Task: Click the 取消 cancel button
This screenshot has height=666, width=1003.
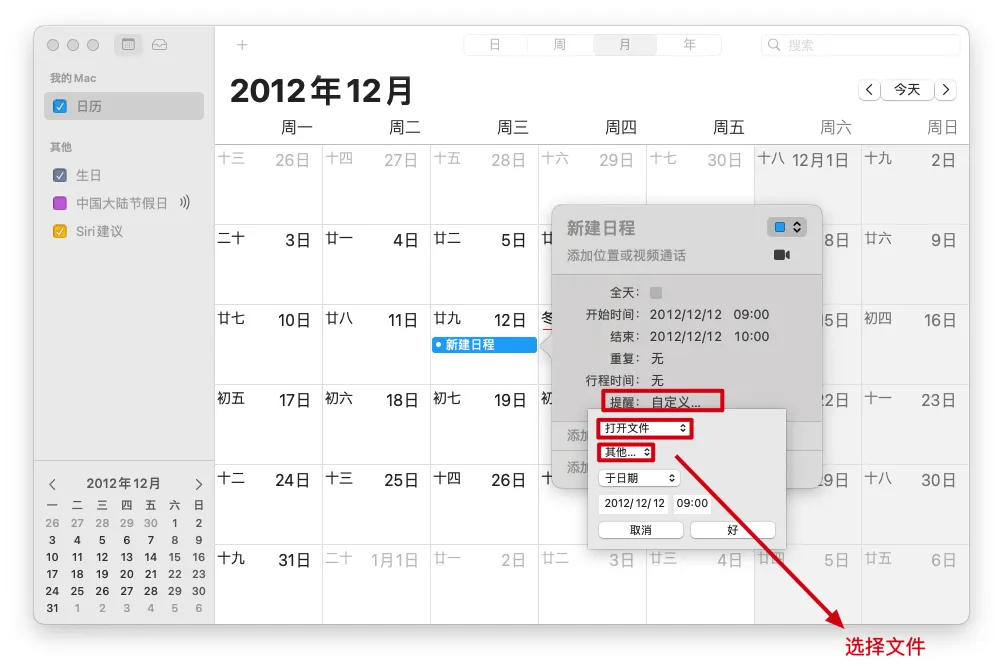Action: (x=640, y=530)
